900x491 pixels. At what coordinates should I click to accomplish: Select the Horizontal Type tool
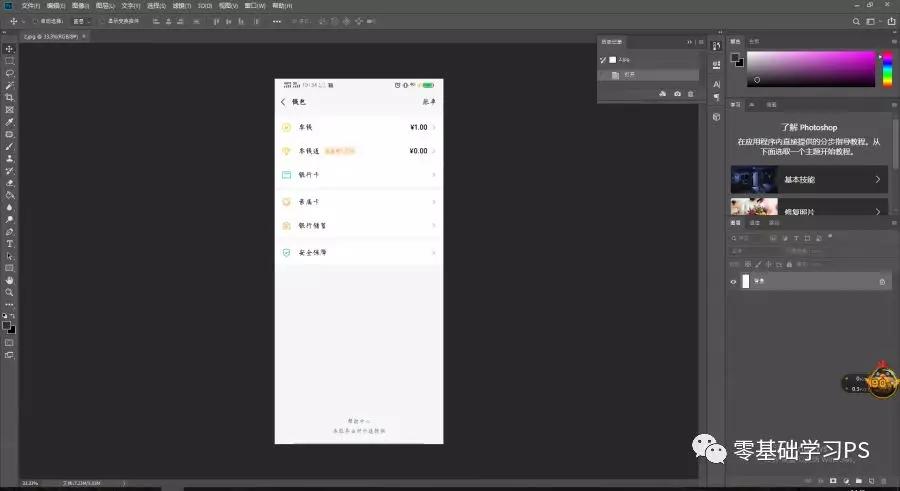tap(9, 244)
